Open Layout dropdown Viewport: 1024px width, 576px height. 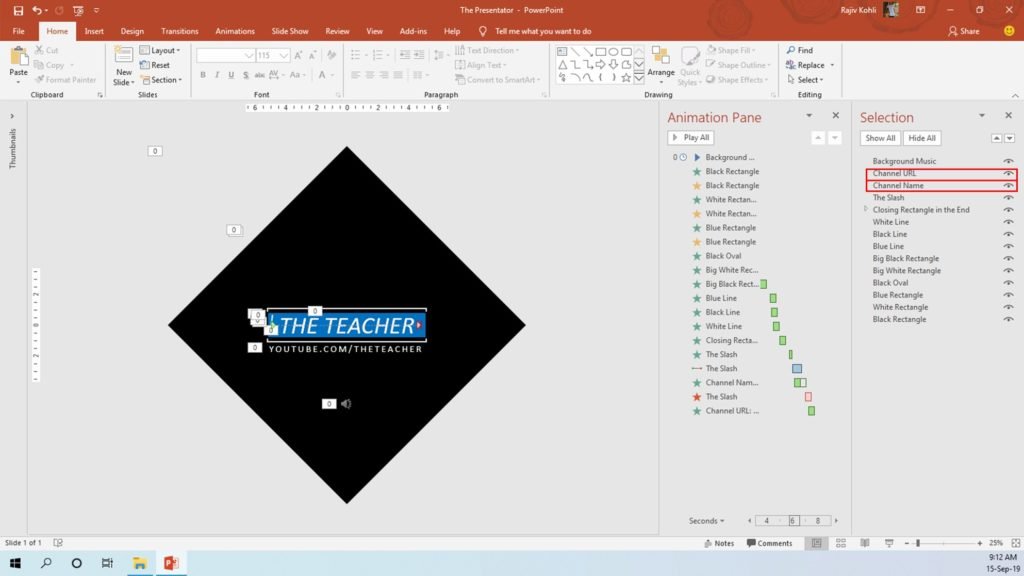pos(160,50)
